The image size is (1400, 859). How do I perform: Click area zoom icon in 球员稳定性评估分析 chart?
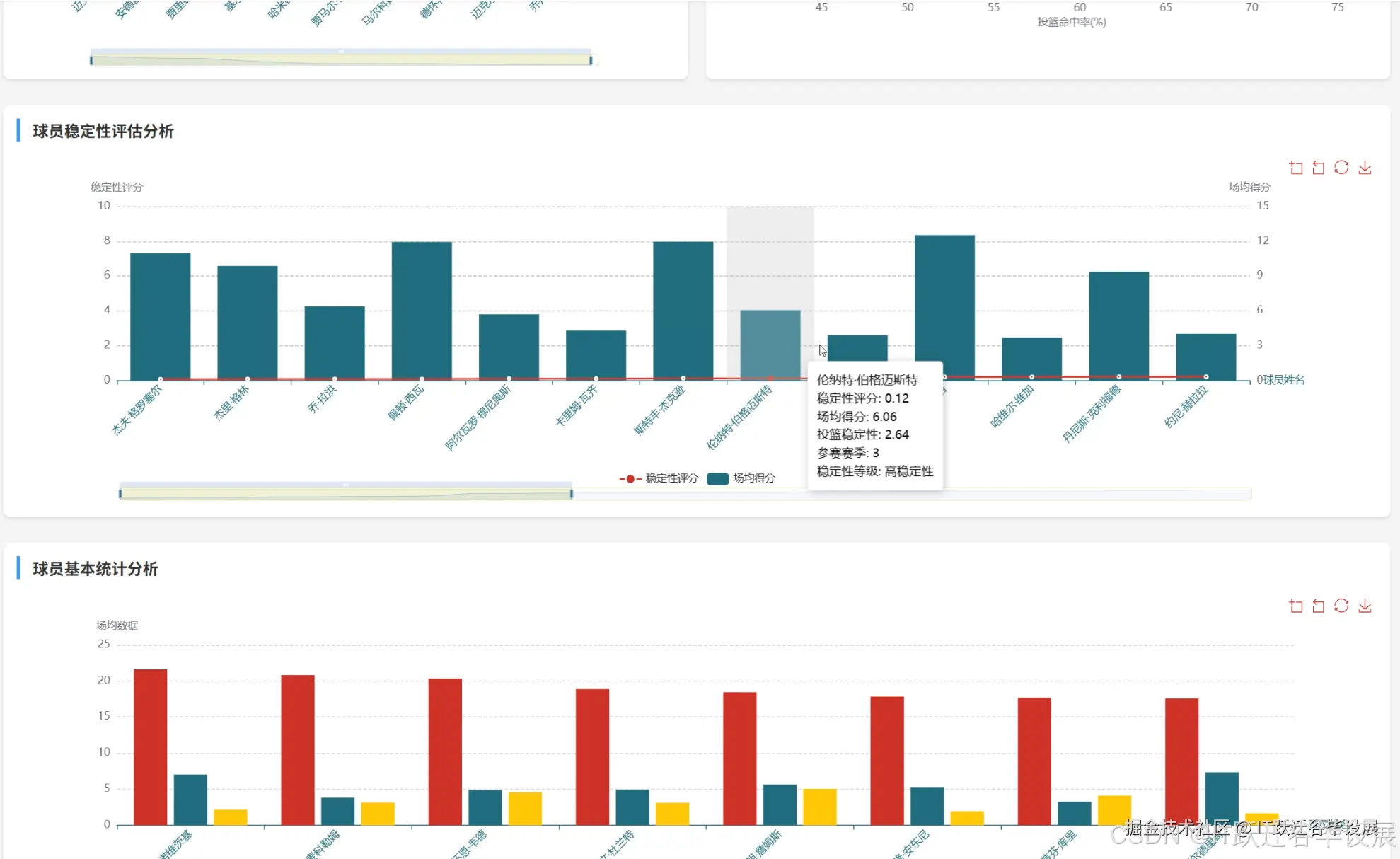tap(1296, 168)
